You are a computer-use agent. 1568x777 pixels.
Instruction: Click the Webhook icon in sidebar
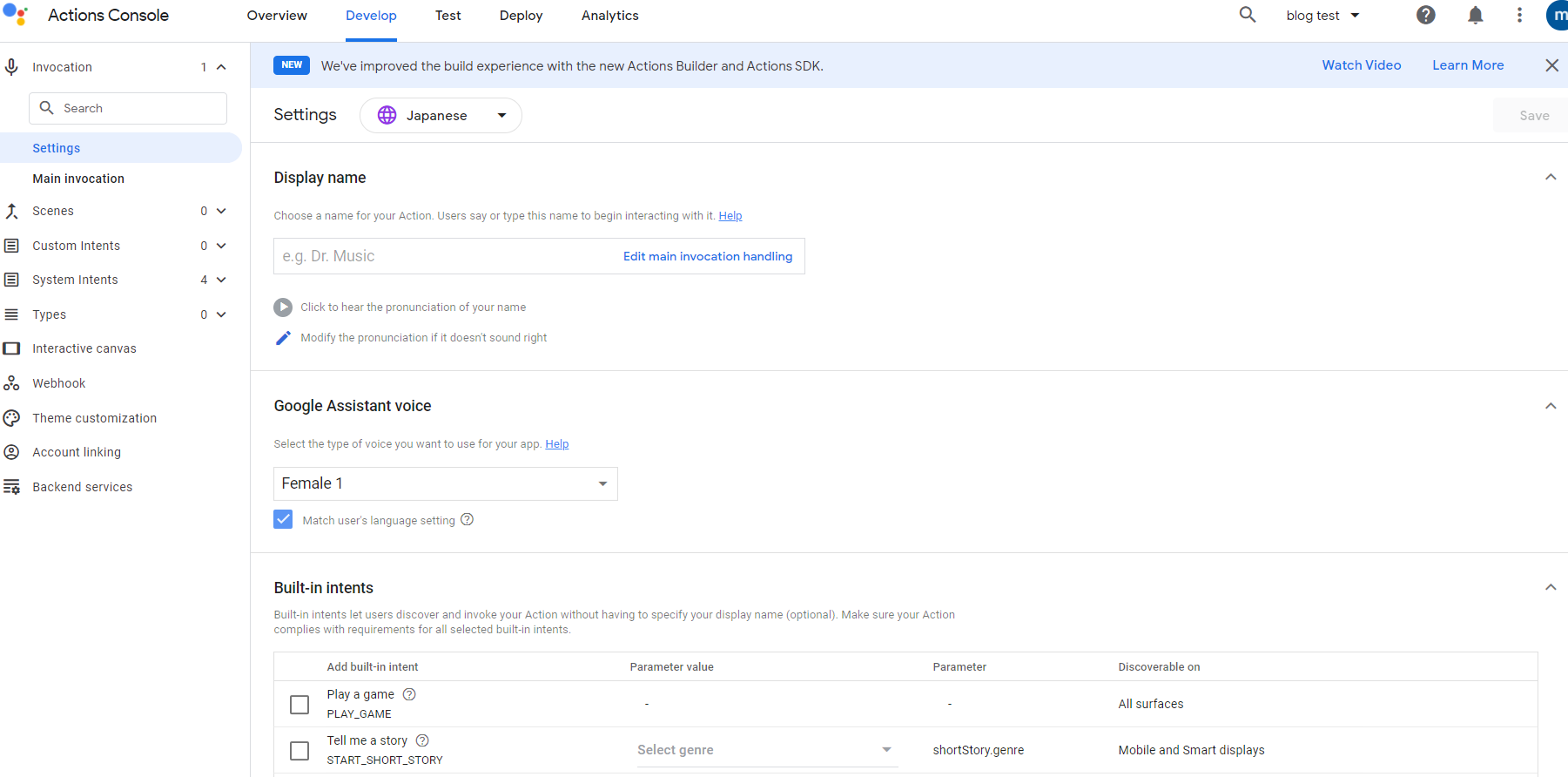point(11,383)
